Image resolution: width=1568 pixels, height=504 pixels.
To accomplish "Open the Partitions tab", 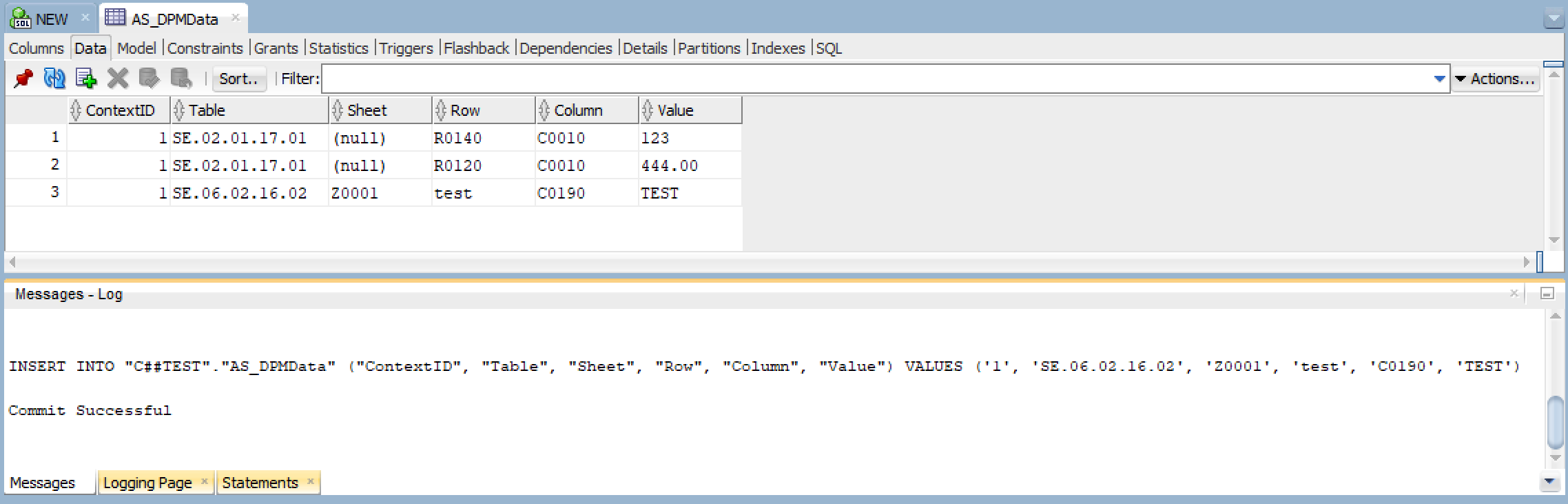I will pyautogui.click(x=709, y=48).
